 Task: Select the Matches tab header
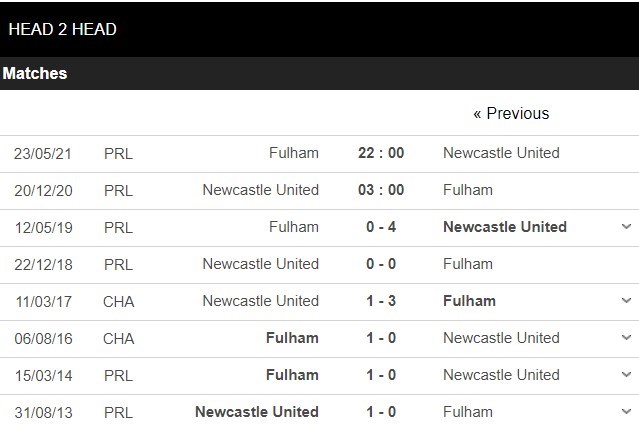[x=35, y=74]
